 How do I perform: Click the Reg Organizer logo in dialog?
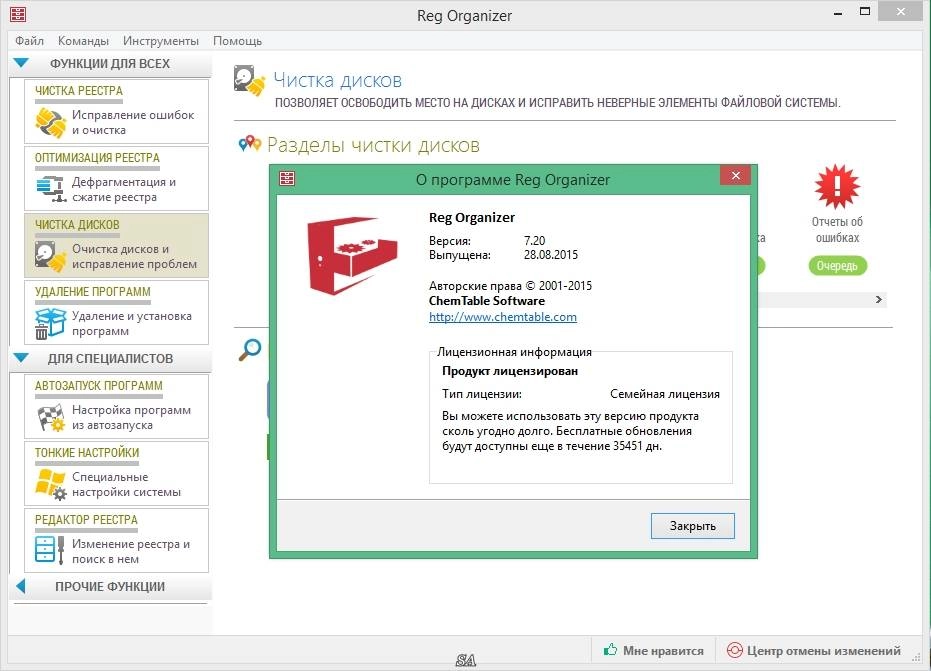point(352,255)
